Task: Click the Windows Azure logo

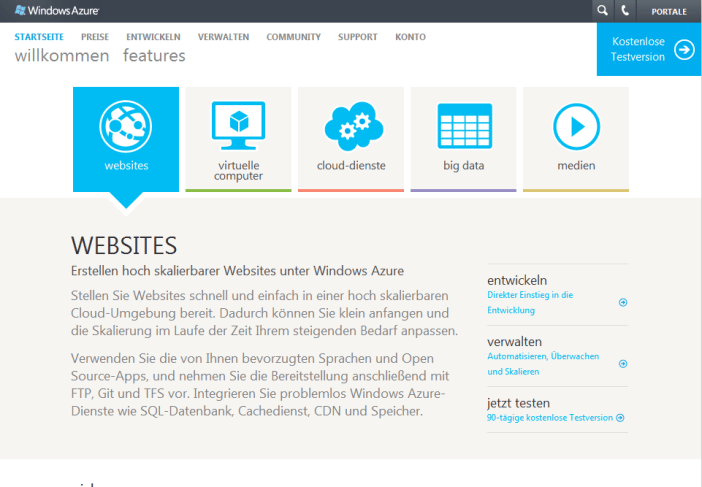Action: point(56,10)
